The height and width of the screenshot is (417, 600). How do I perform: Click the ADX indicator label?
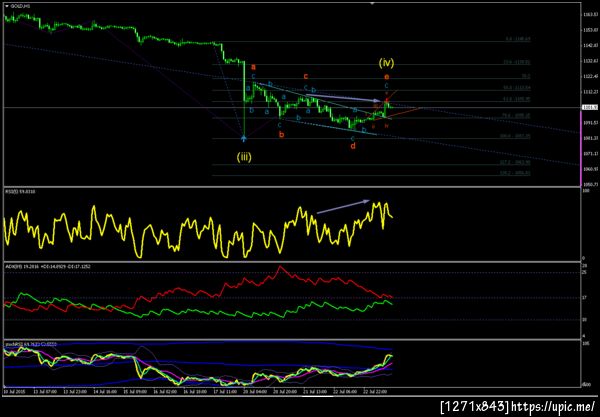pyautogui.click(x=48, y=266)
